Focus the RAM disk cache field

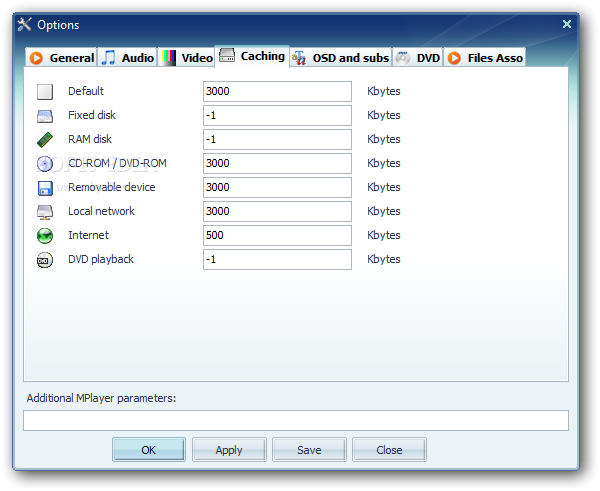click(277, 140)
